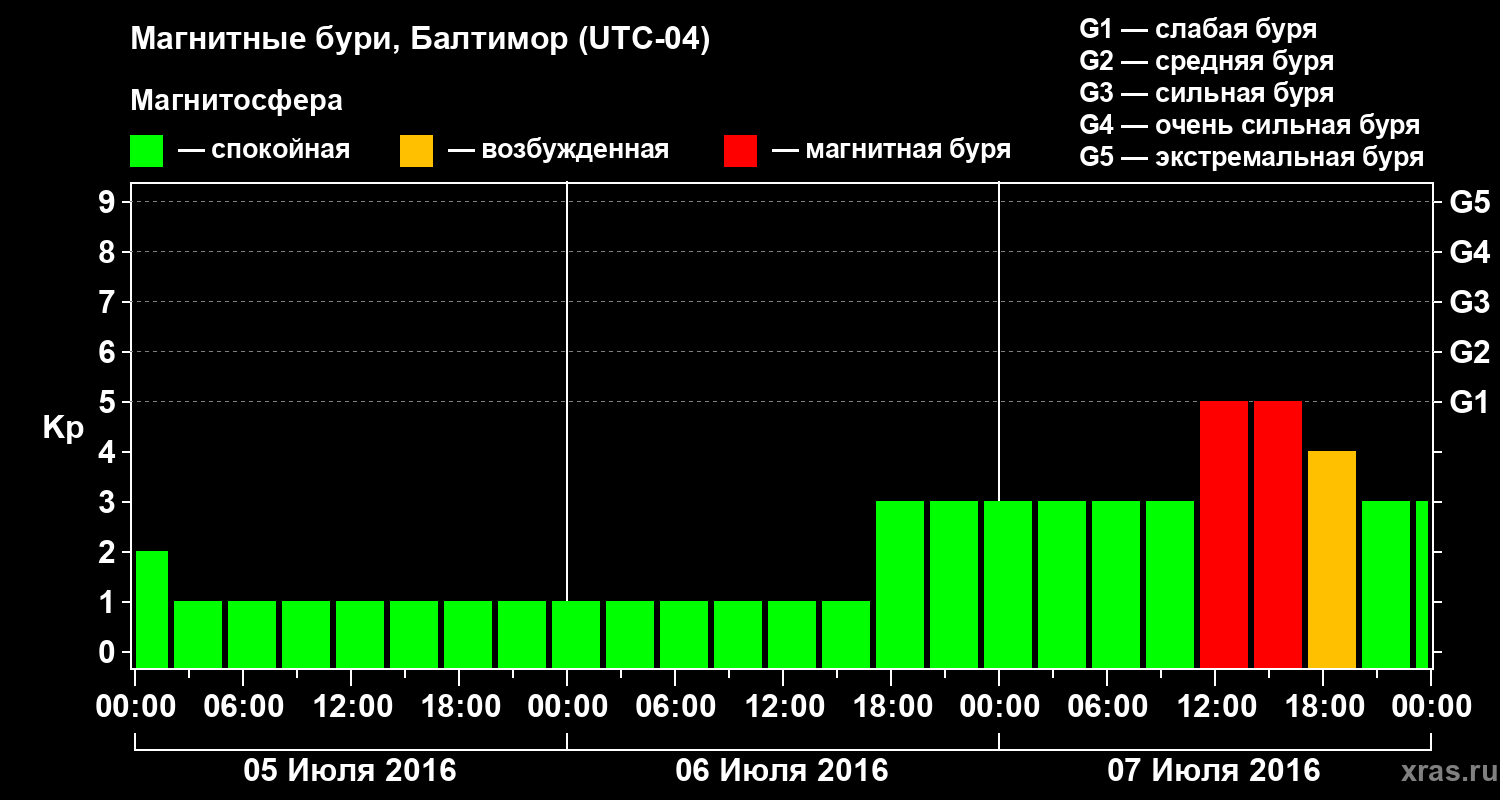Click the chart title 'Магнитные бури, Балтимор (UTC-04)'
The height and width of the screenshot is (800, 1500).
tap(420, 41)
